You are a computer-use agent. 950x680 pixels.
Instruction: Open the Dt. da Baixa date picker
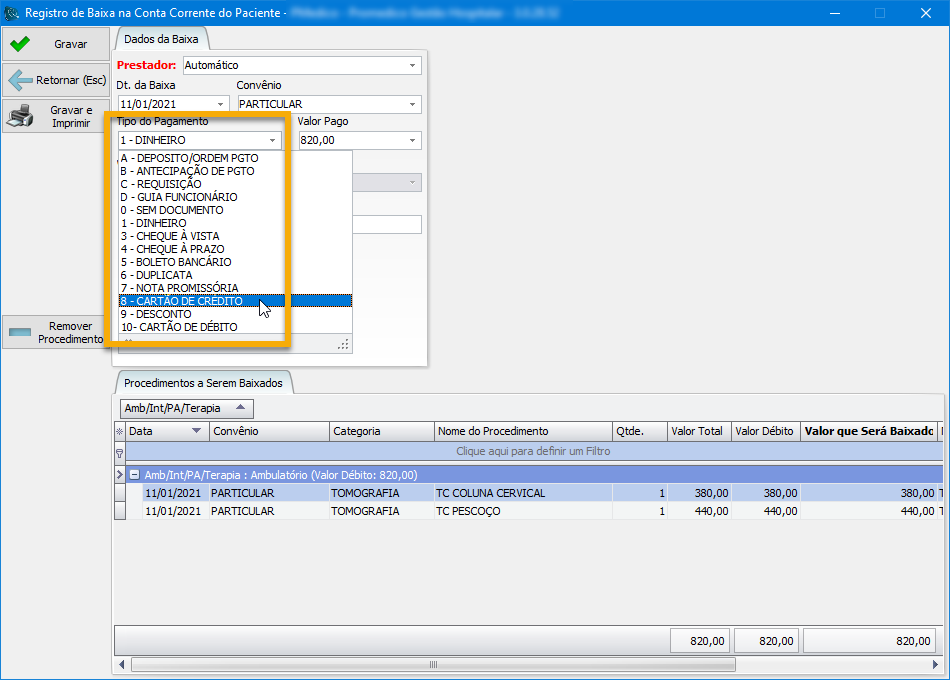221,104
